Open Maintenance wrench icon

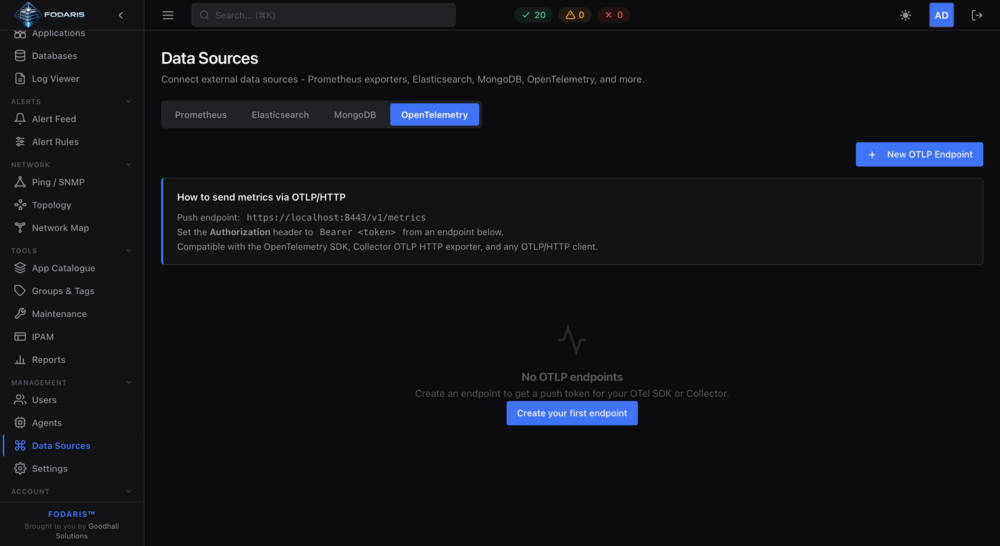20,314
